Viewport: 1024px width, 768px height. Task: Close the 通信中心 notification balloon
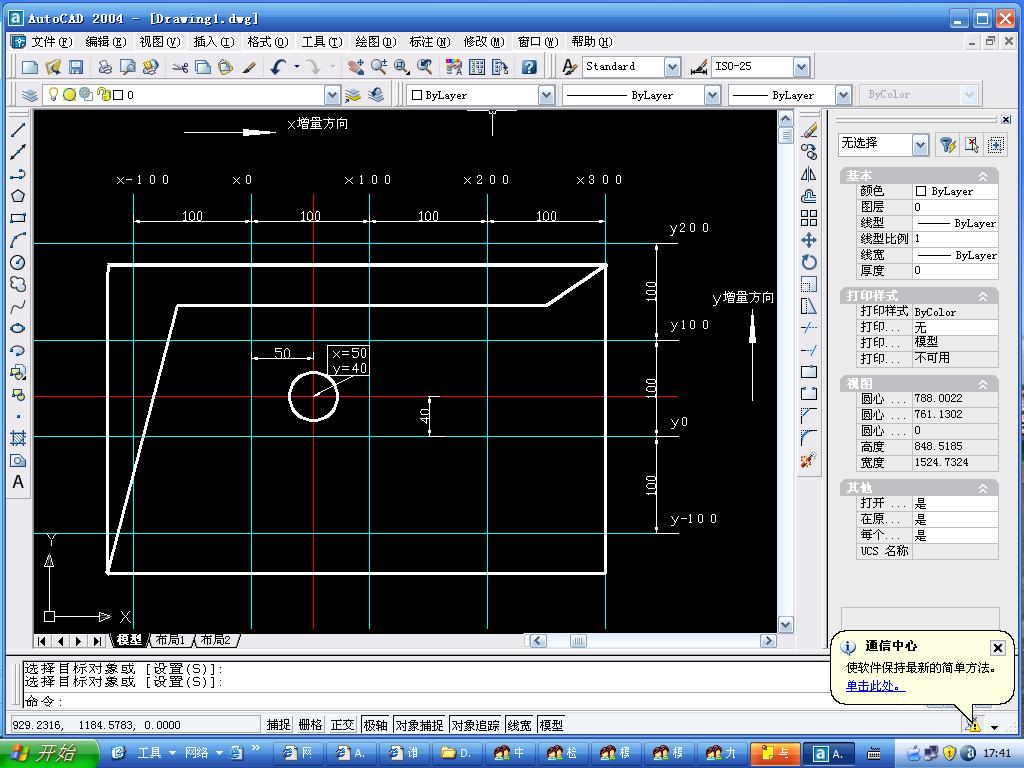pos(998,648)
